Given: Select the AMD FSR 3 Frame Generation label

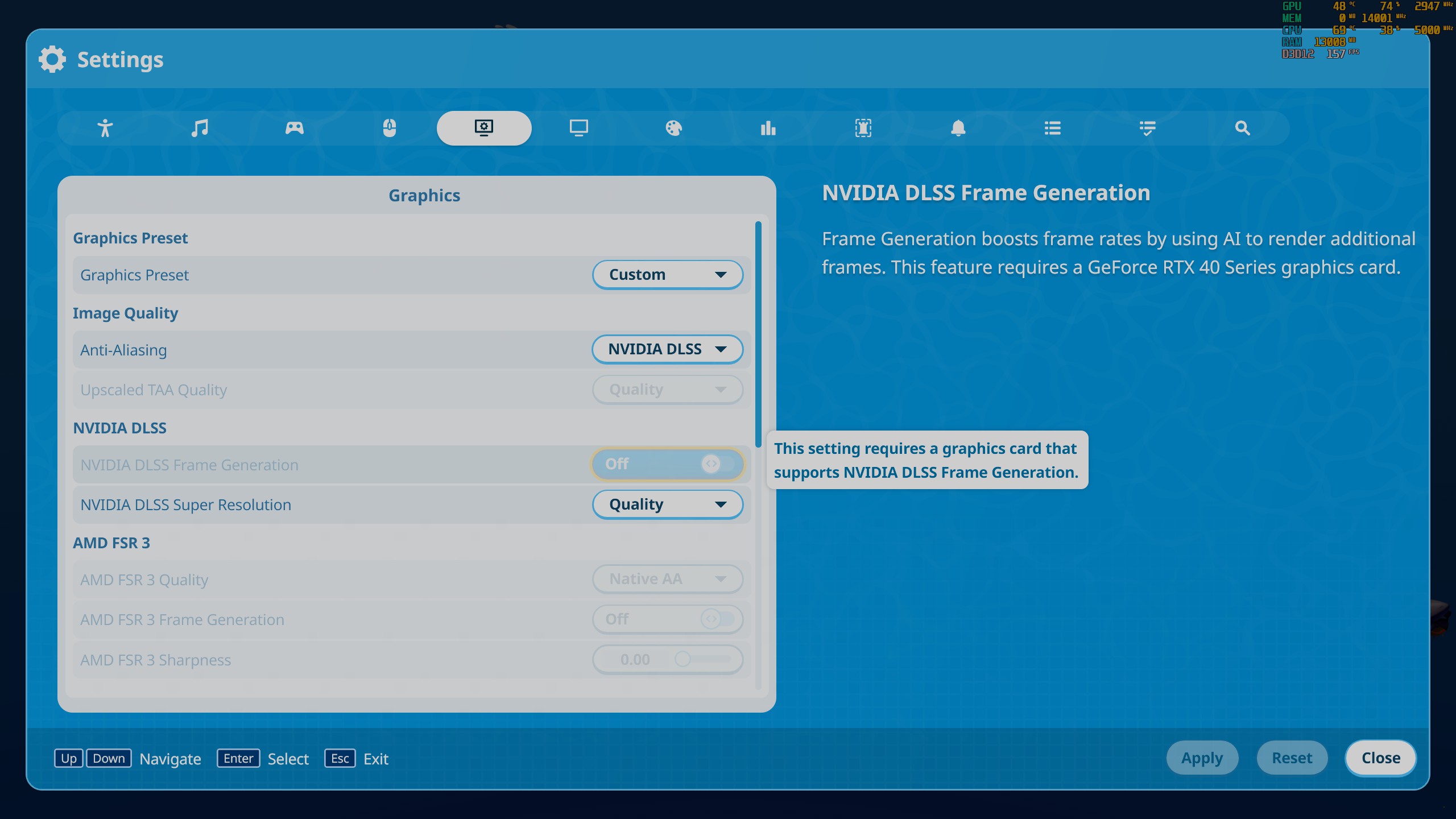Looking at the screenshot, I should (182, 620).
